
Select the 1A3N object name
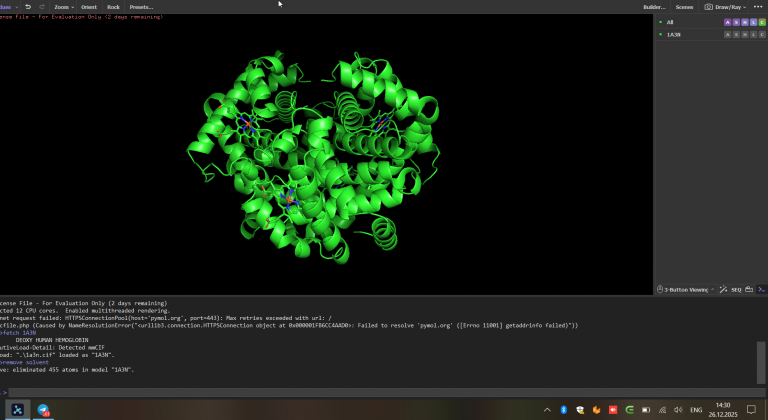coord(673,34)
